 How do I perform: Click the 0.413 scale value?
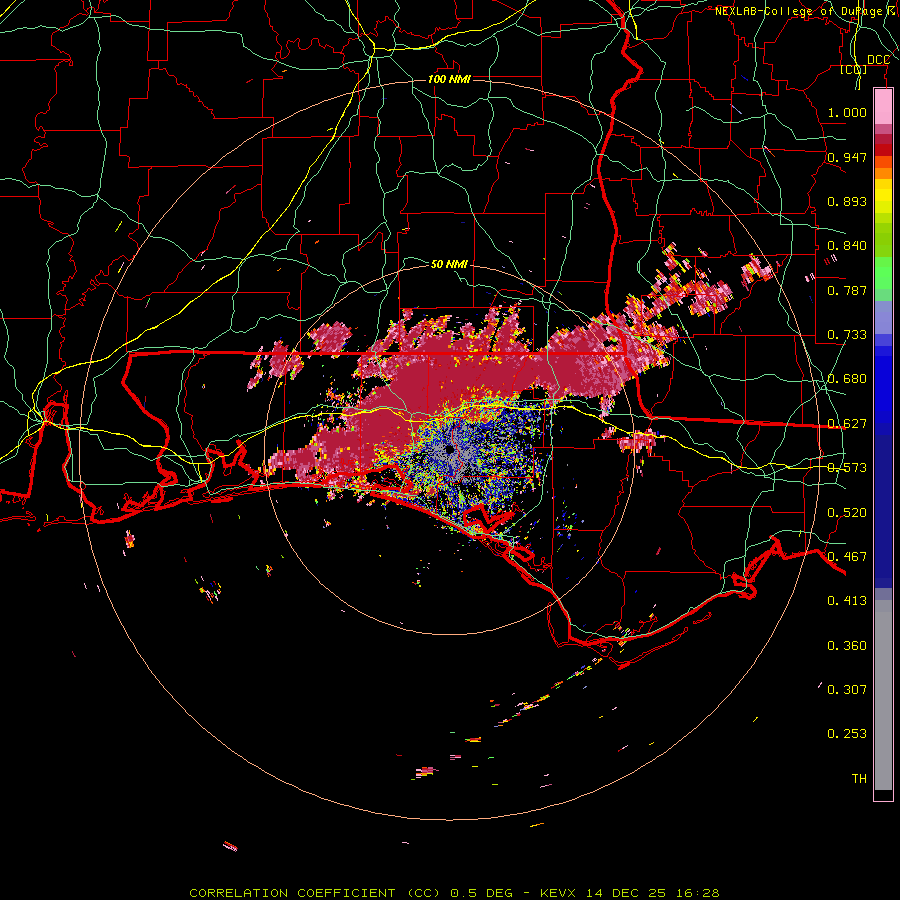click(x=847, y=601)
